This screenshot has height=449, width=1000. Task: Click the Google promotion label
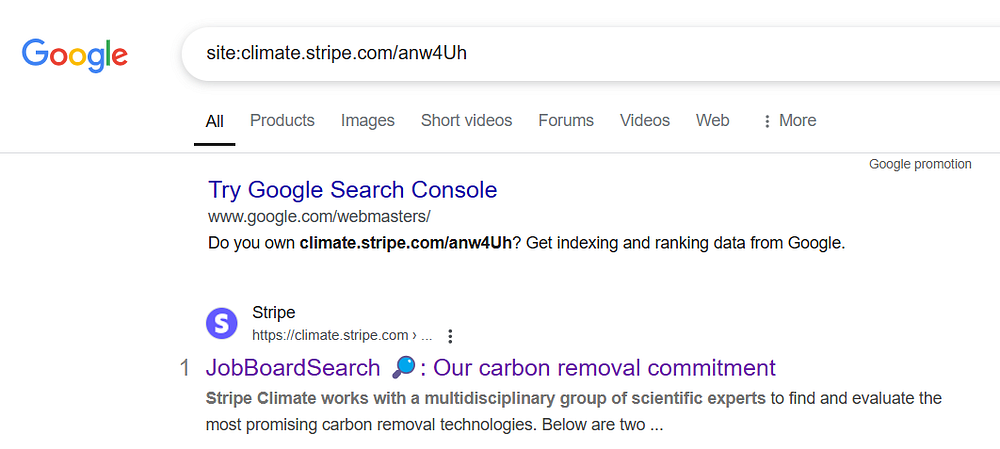pos(920,164)
